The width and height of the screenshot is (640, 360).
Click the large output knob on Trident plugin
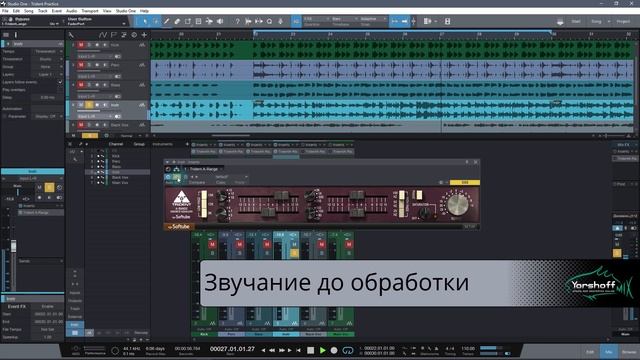[457, 204]
